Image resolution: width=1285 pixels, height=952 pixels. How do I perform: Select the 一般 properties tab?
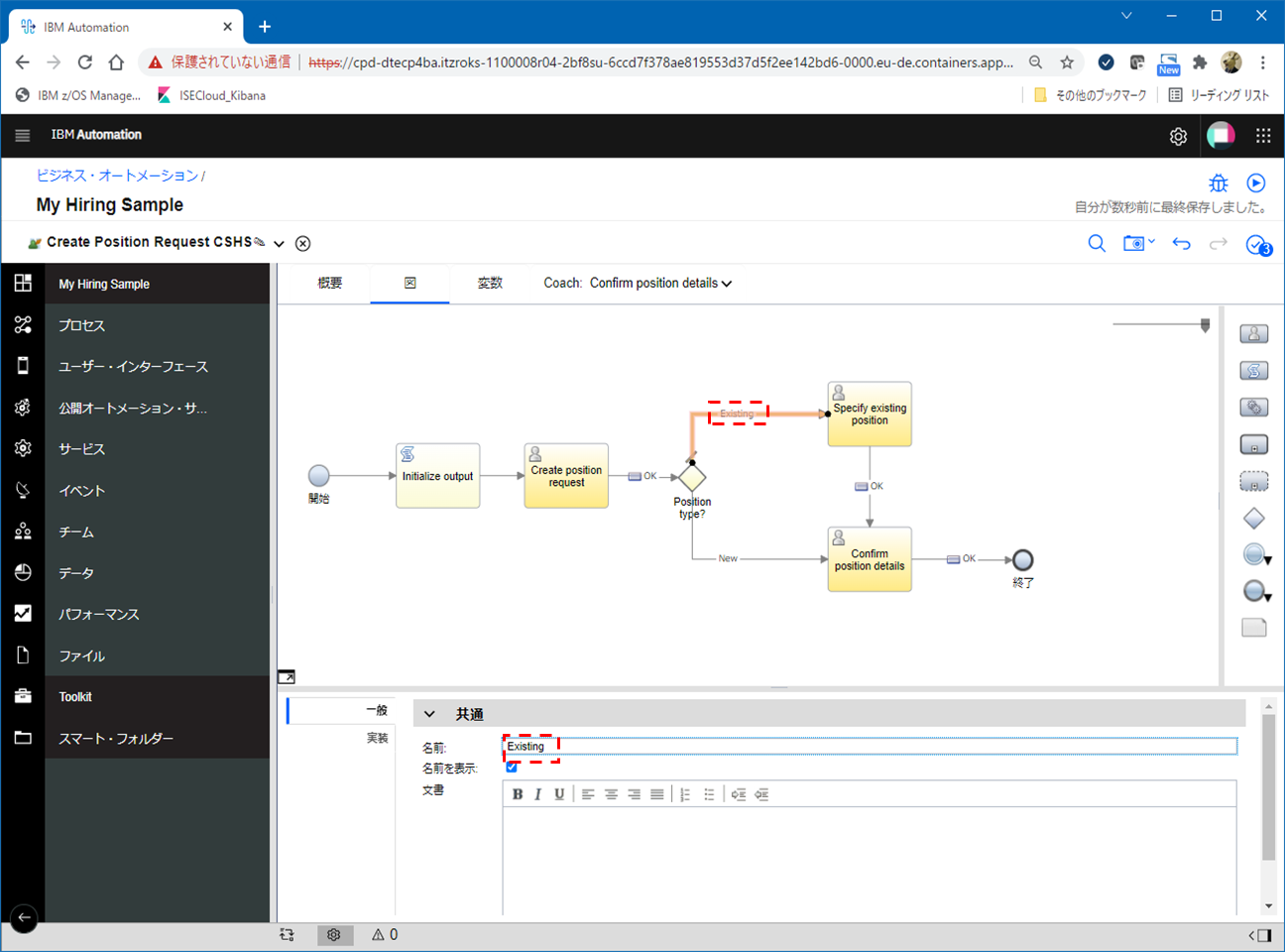pos(341,710)
